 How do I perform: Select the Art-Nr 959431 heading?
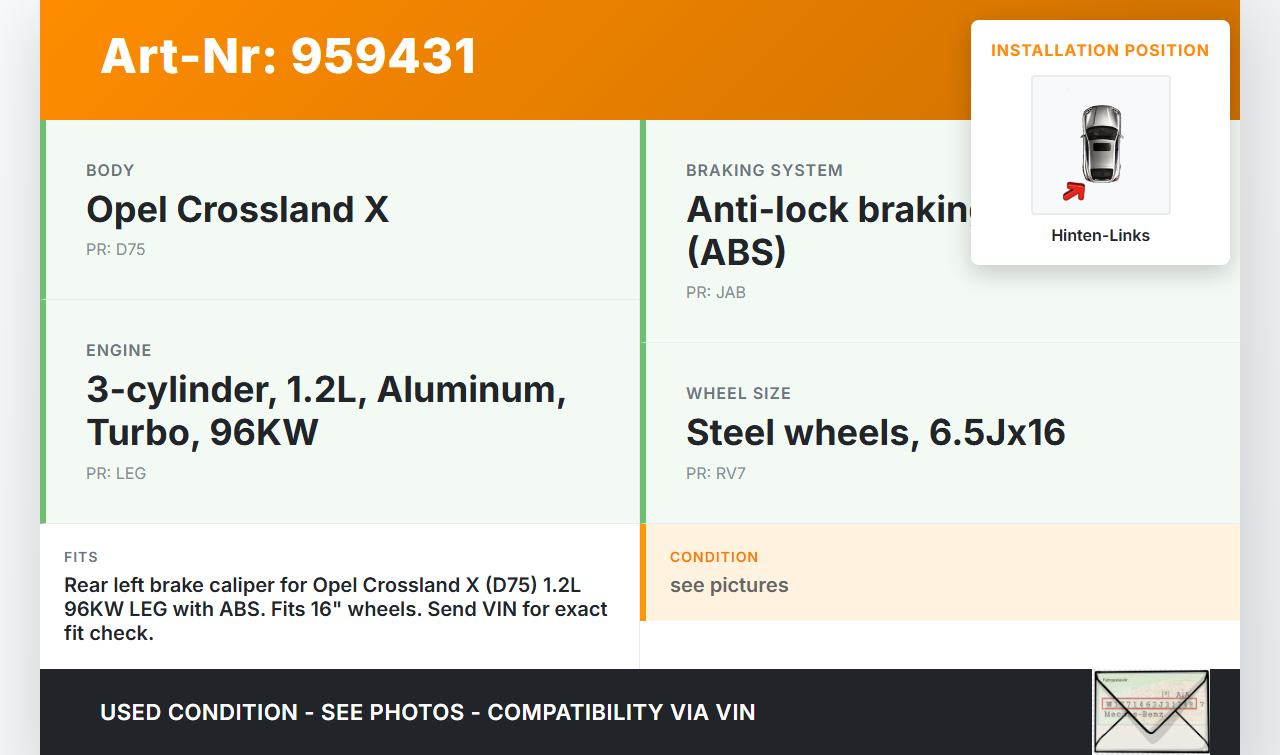pyautogui.click(x=289, y=56)
